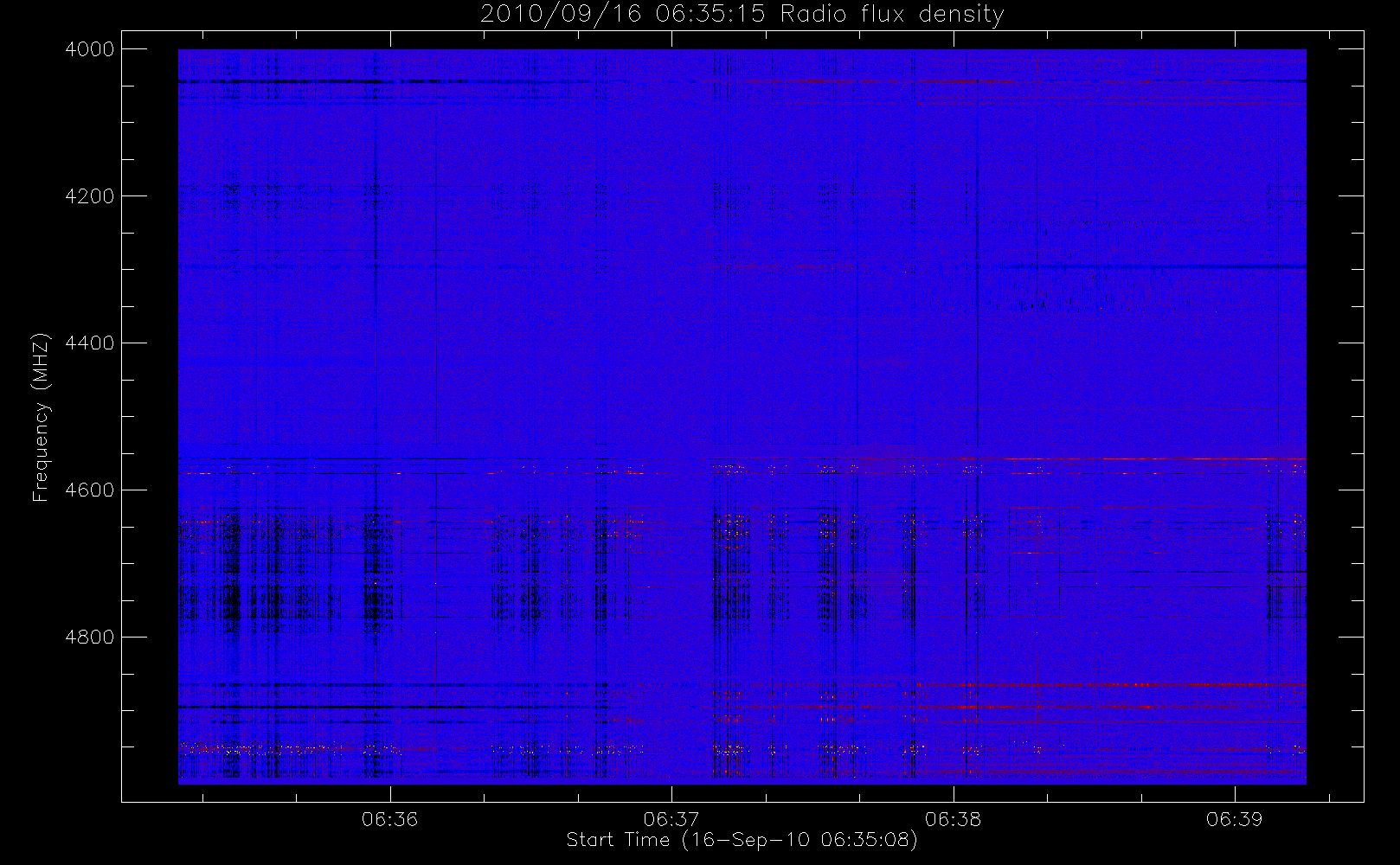Click the 06:38 time tick label

pyautogui.click(x=953, y=819)
